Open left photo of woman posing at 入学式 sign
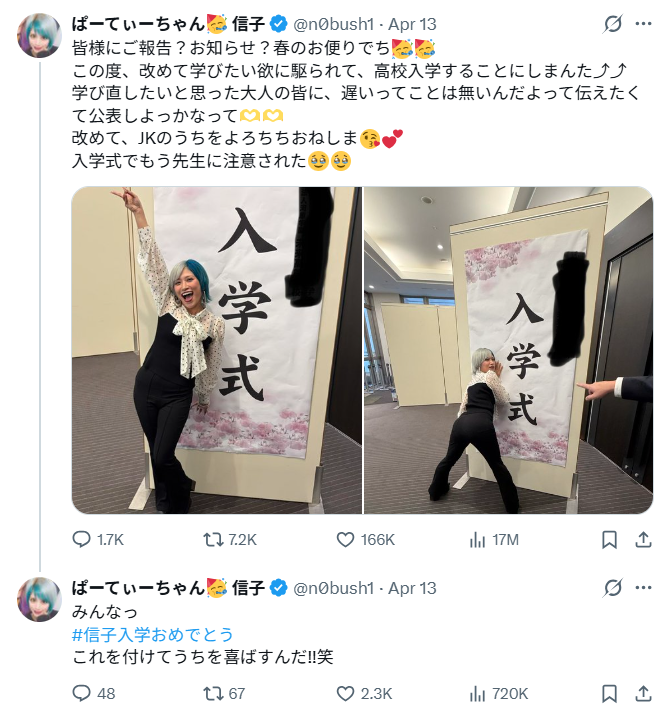Viewport: 669px width, 715px height. click(x=217, y=350)
